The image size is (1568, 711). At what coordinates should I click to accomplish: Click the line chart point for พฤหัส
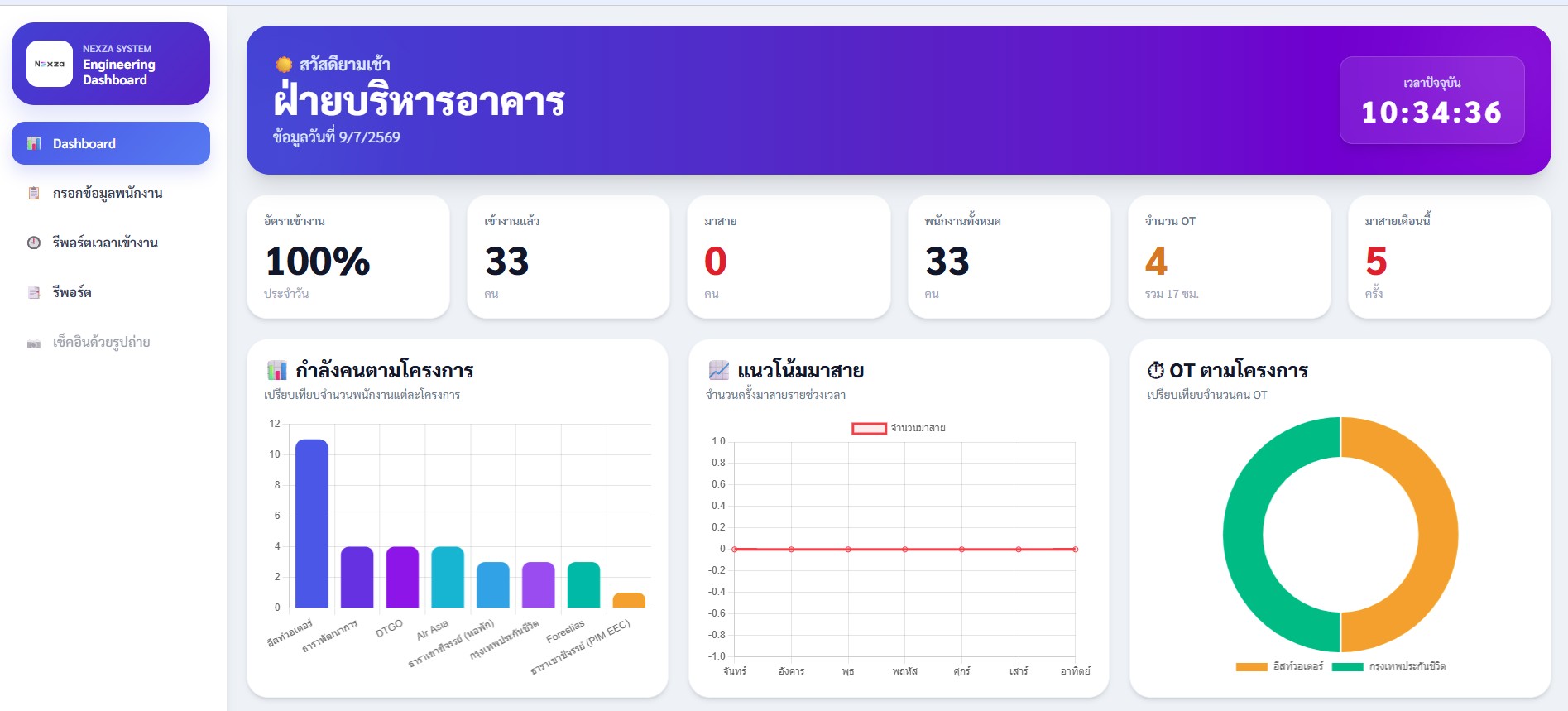[904, 549]
